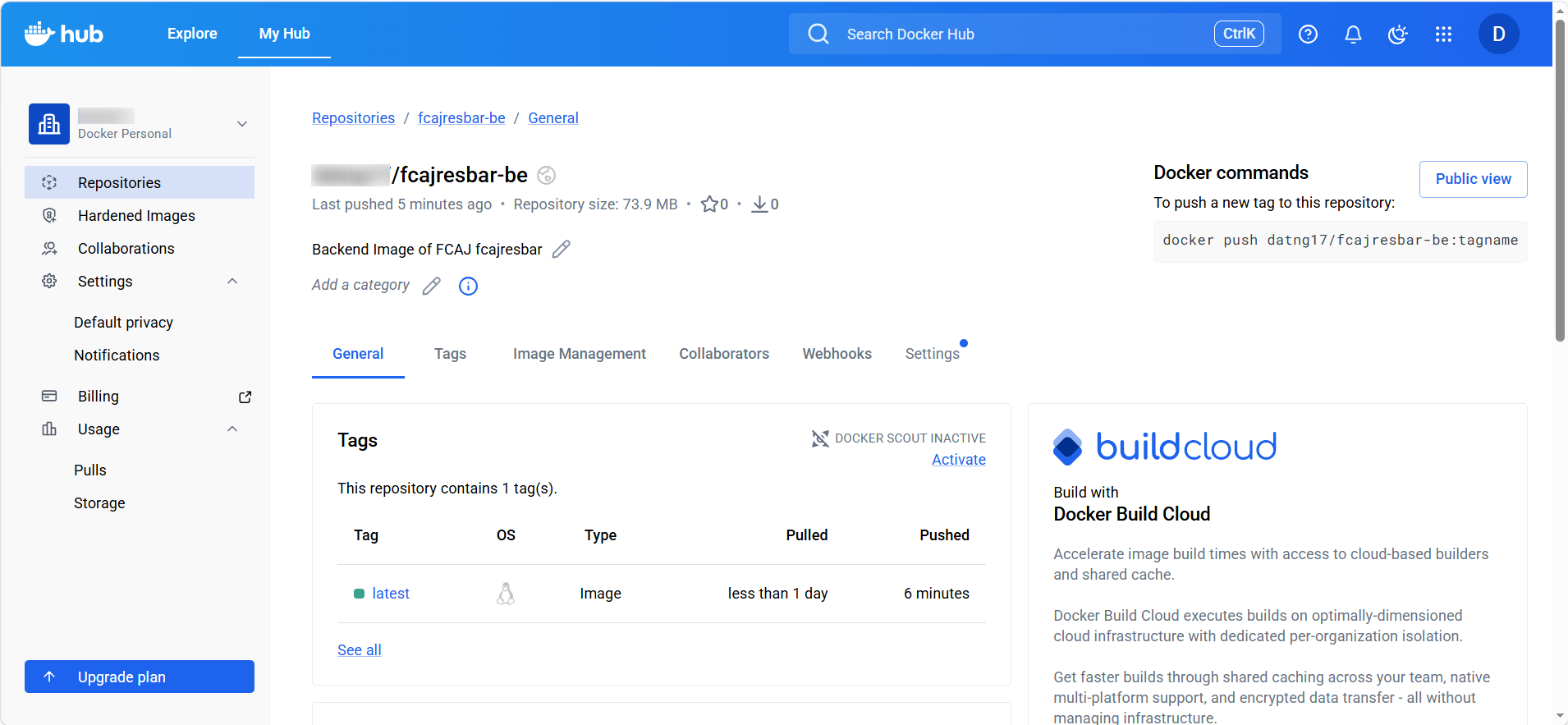Click the Public view button

click(1473, 179)
